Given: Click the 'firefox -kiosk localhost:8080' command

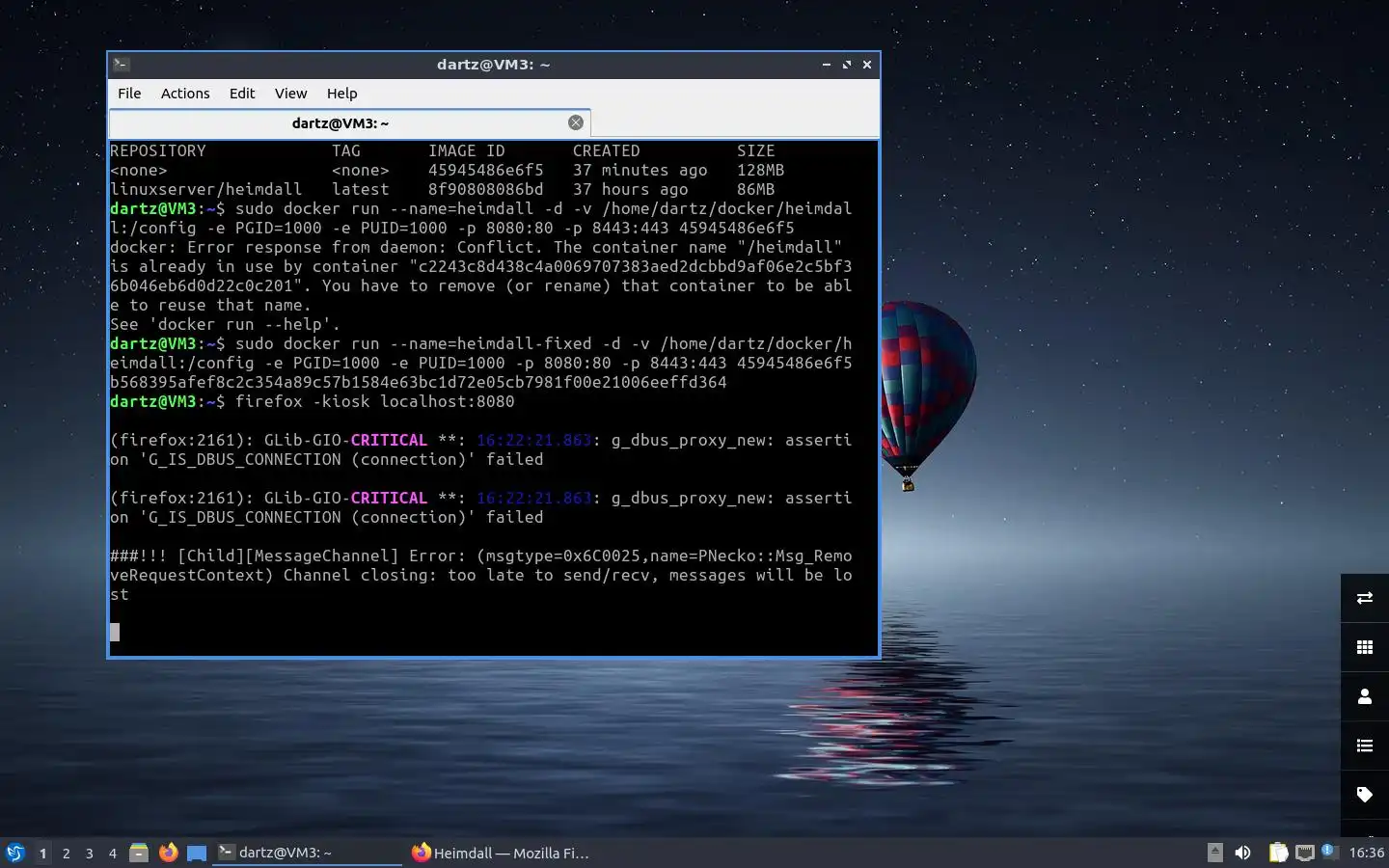Looking at the screenshot, I should click(375, 401).
